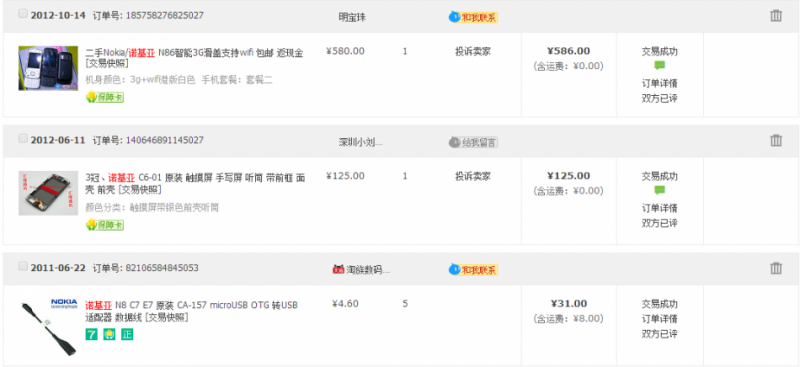The image size is (800, 367).
Task: Click the 保障卡 badge under the N86 phone
Action: (x=105, y=97)
